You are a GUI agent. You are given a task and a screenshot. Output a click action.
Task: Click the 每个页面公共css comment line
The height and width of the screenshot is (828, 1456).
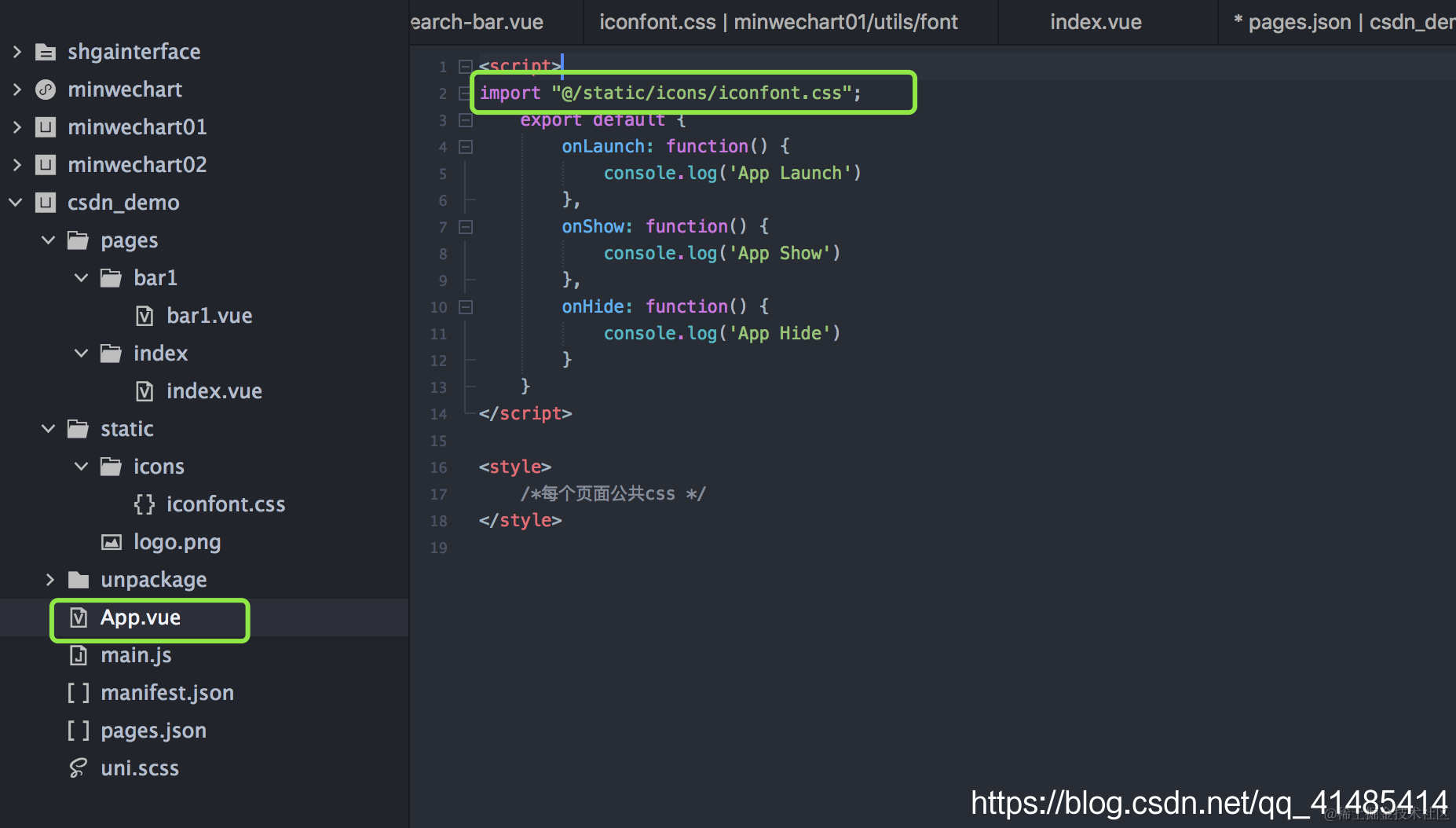(x=613, y=494)
